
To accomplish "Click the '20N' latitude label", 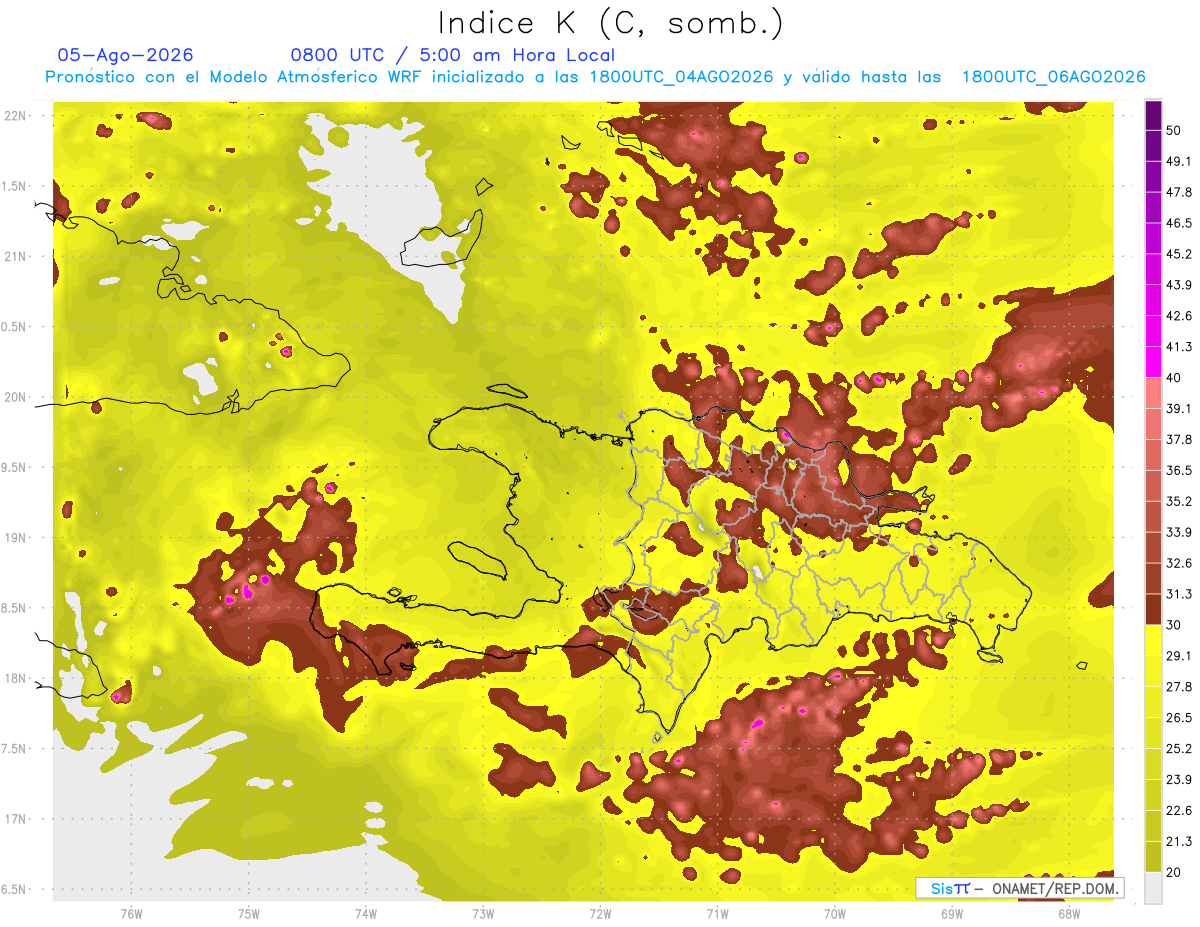I will click(15, 397).
